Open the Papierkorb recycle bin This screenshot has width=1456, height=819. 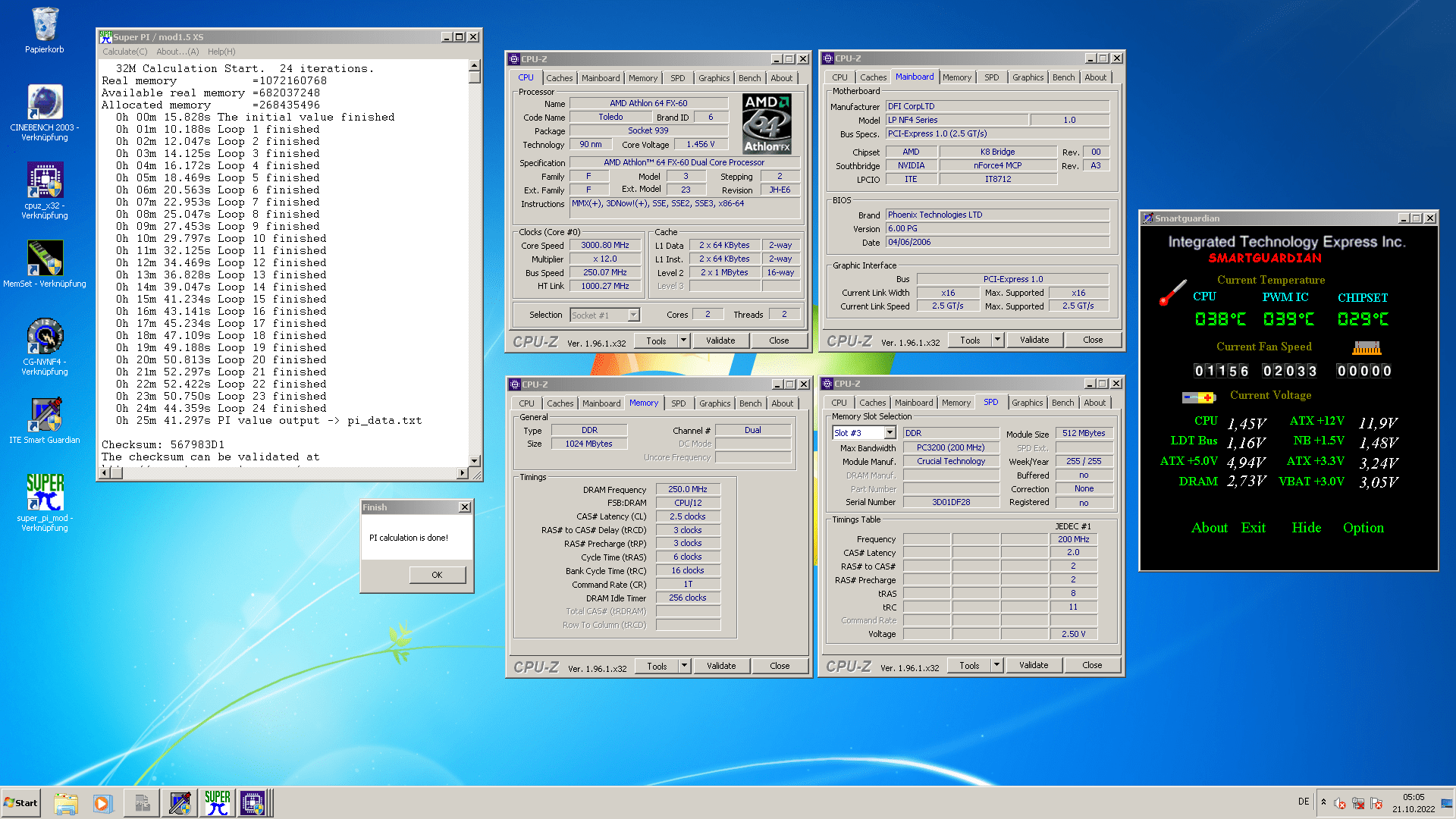[x=45, y=27]
